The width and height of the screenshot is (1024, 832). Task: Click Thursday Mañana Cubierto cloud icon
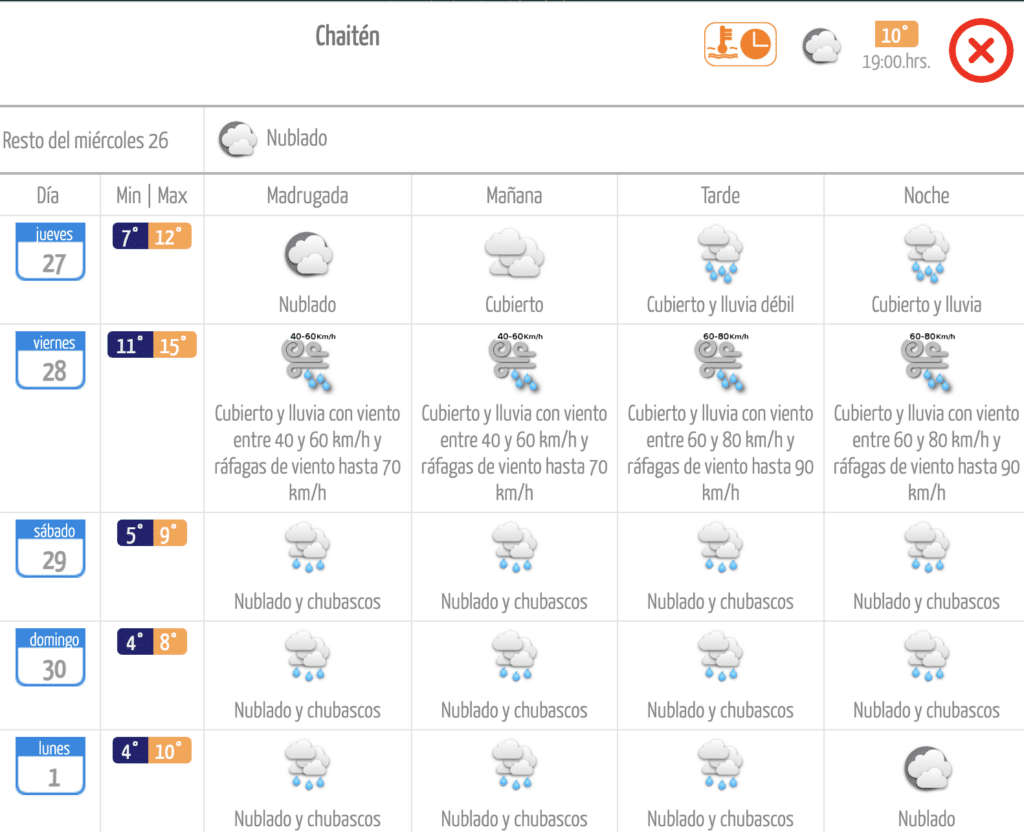pos(514,254)
